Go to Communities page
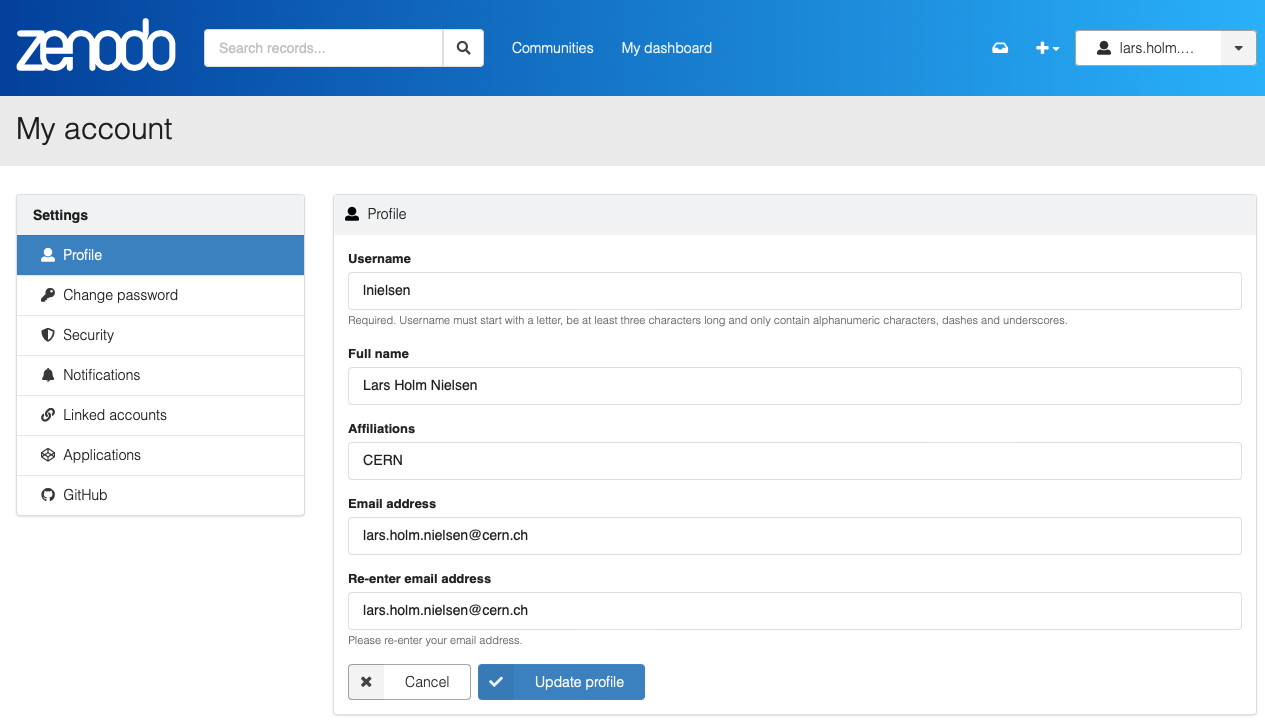The image size is (1265, 725). tap(552, 48)
